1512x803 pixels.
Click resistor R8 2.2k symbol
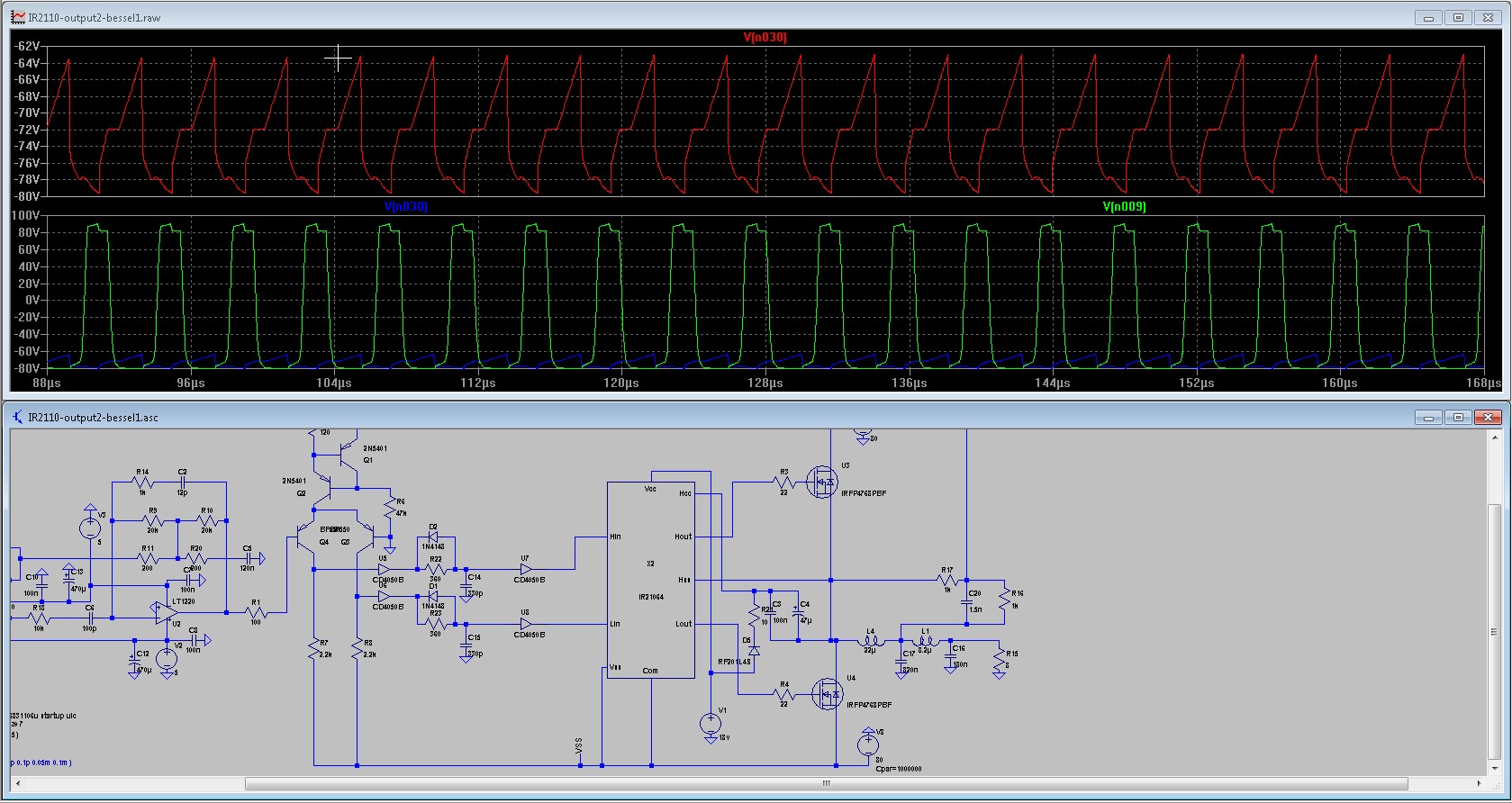pyautogui.click(x=358, y=648)
